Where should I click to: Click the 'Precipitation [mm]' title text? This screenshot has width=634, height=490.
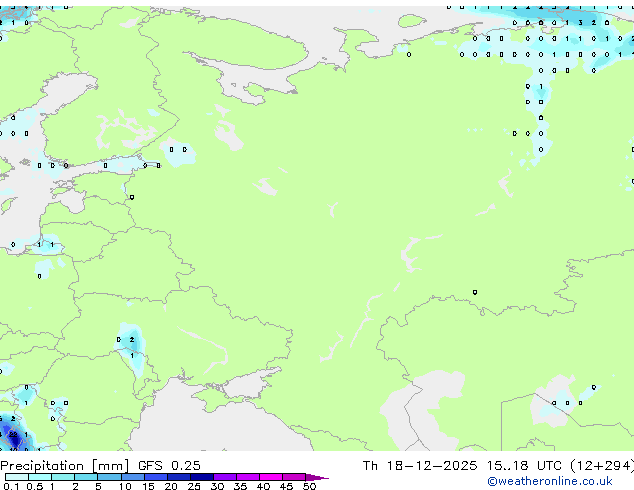[x=65, y=466]
